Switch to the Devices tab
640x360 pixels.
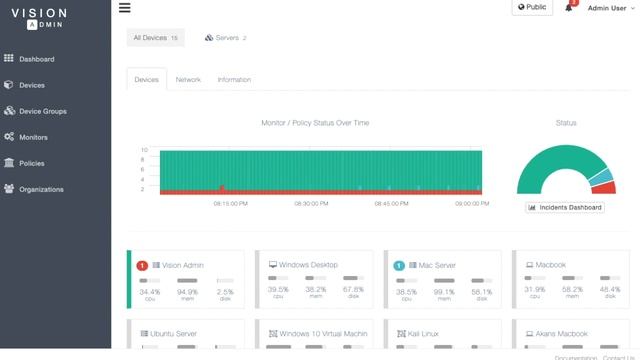click(147, 80)
